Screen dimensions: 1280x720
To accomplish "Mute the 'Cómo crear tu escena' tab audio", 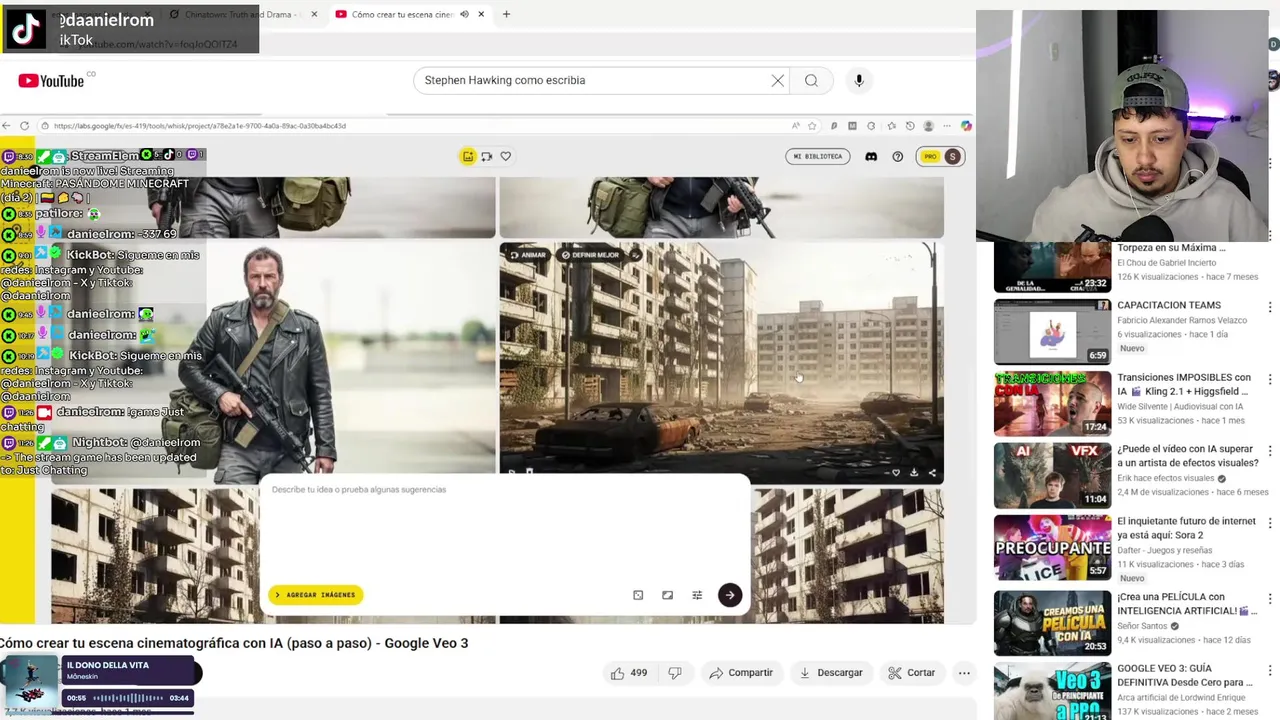I will tap(464, 14).
